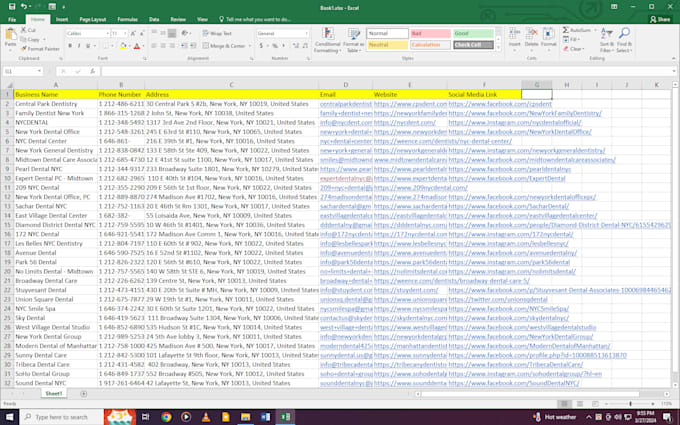
Task: Open Chrome from the taskbar
Action: click(166, 417)
